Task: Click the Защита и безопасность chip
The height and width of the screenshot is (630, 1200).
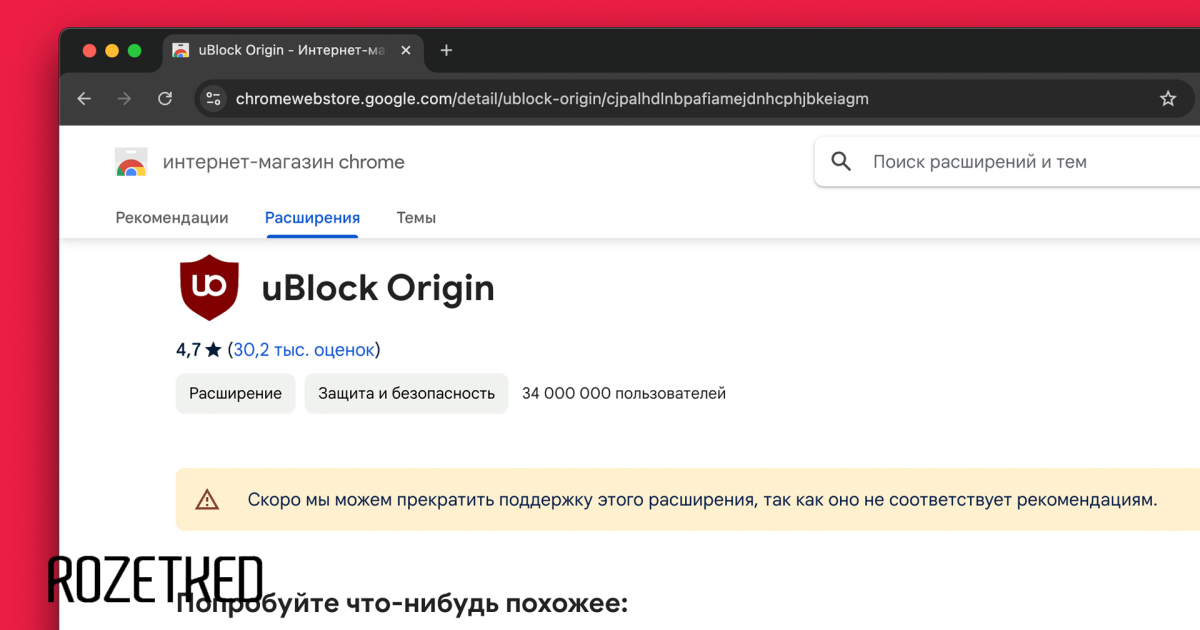Action: [x=406, y=394]
